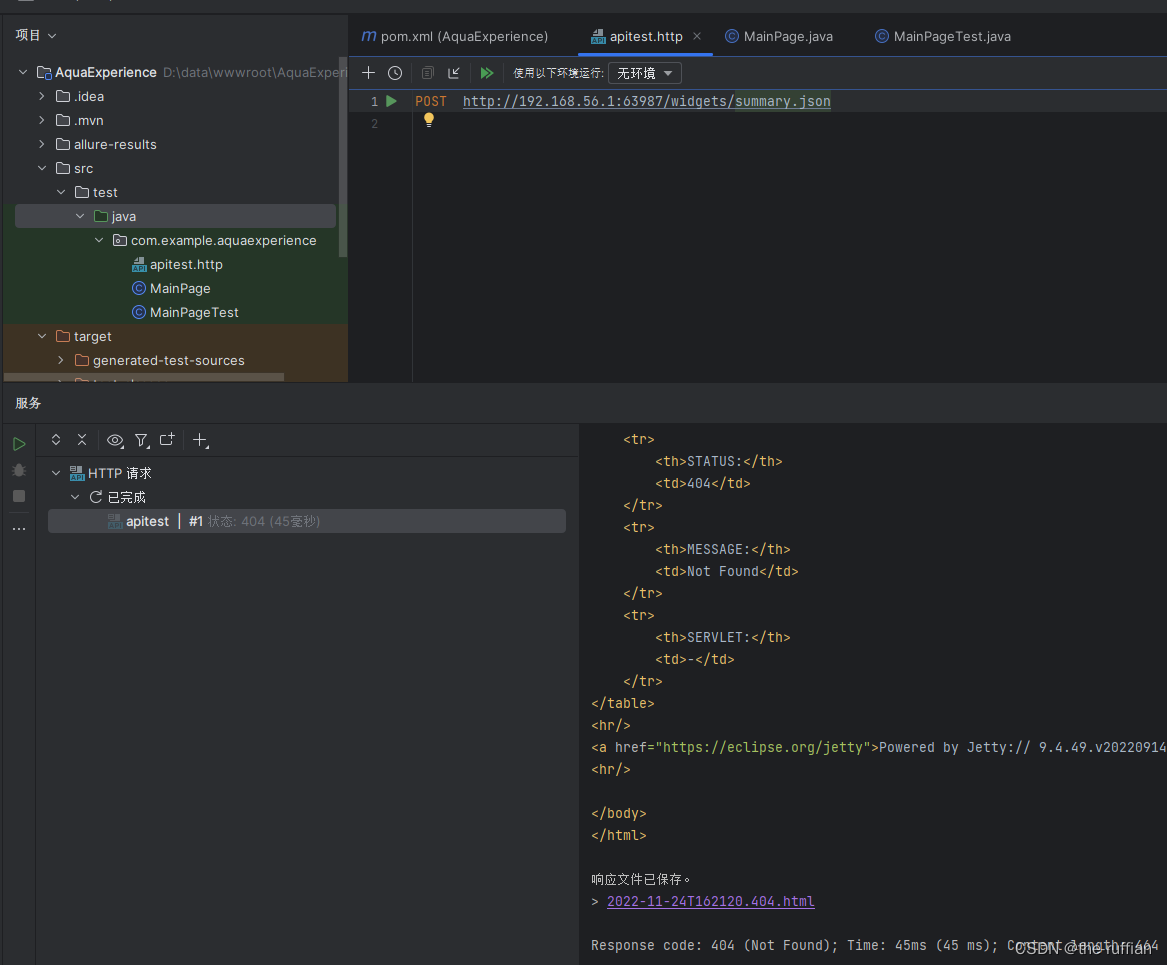
Task: Open saved response 2022-11-24T162120.404.html link
Action: click(710, 901)
